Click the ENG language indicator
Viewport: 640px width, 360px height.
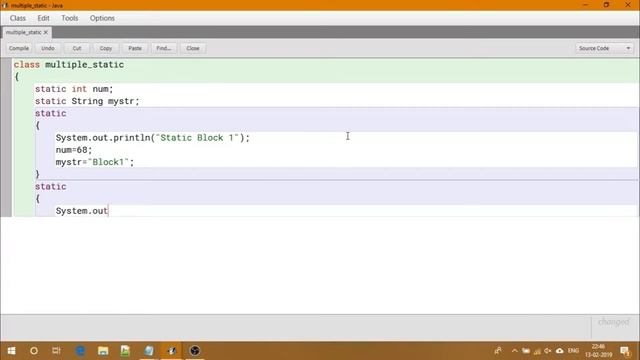(573, 351)
